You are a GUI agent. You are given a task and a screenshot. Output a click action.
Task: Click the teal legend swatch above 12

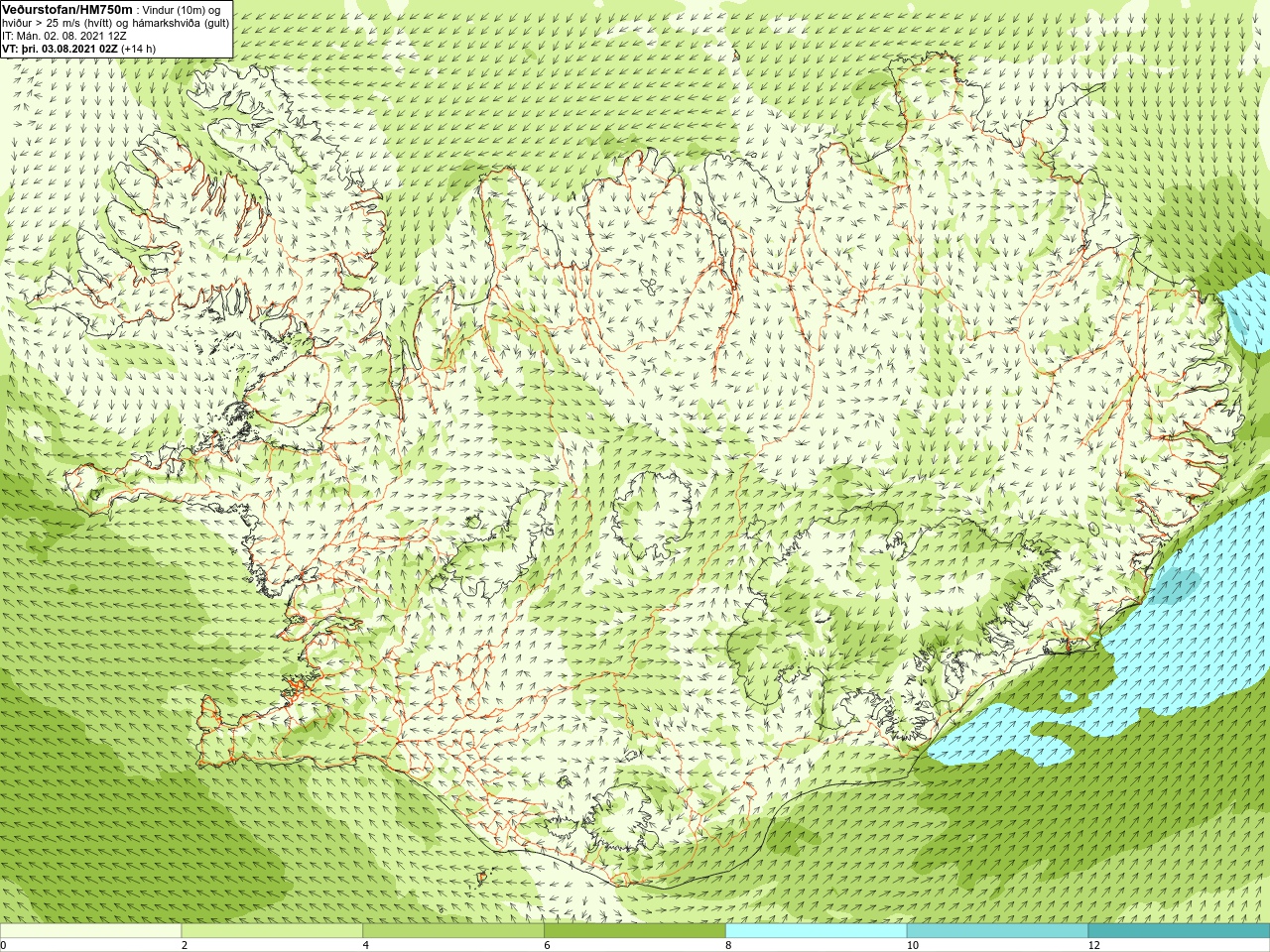1179,931
